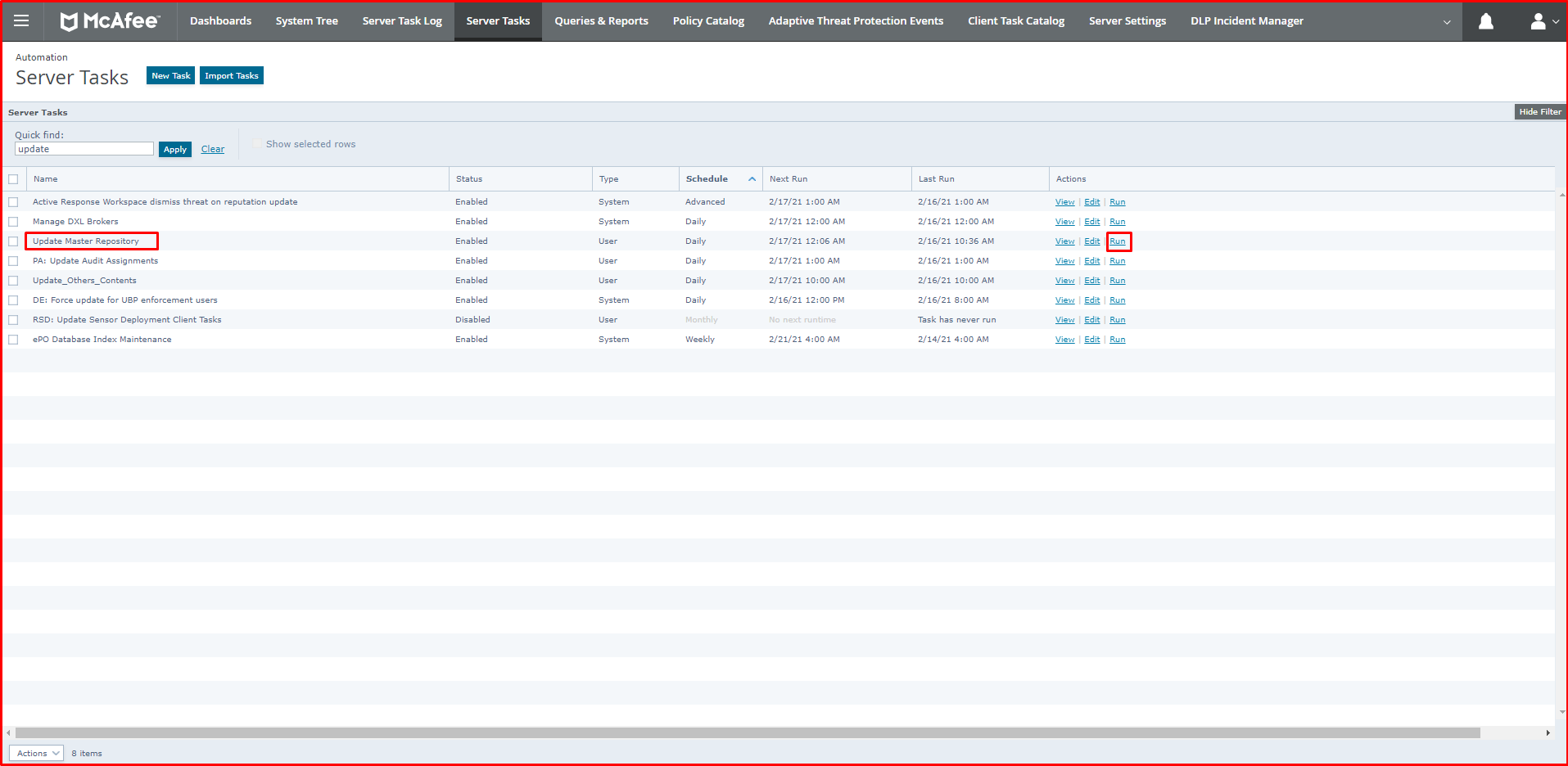1568x766 pixels.
Task: View the Update Master Repository task
Action: pos(1064,241)
